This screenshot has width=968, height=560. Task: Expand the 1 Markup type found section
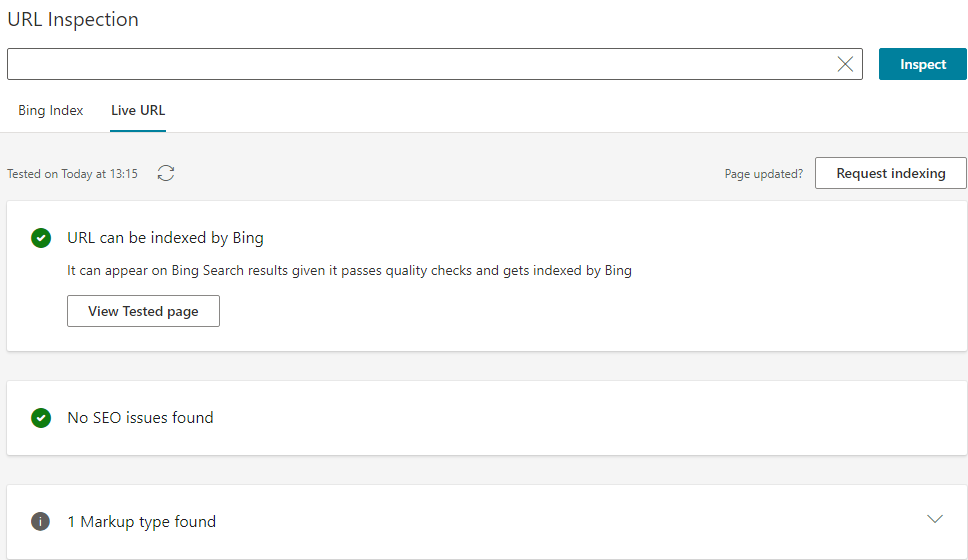(x=935, y=519)
